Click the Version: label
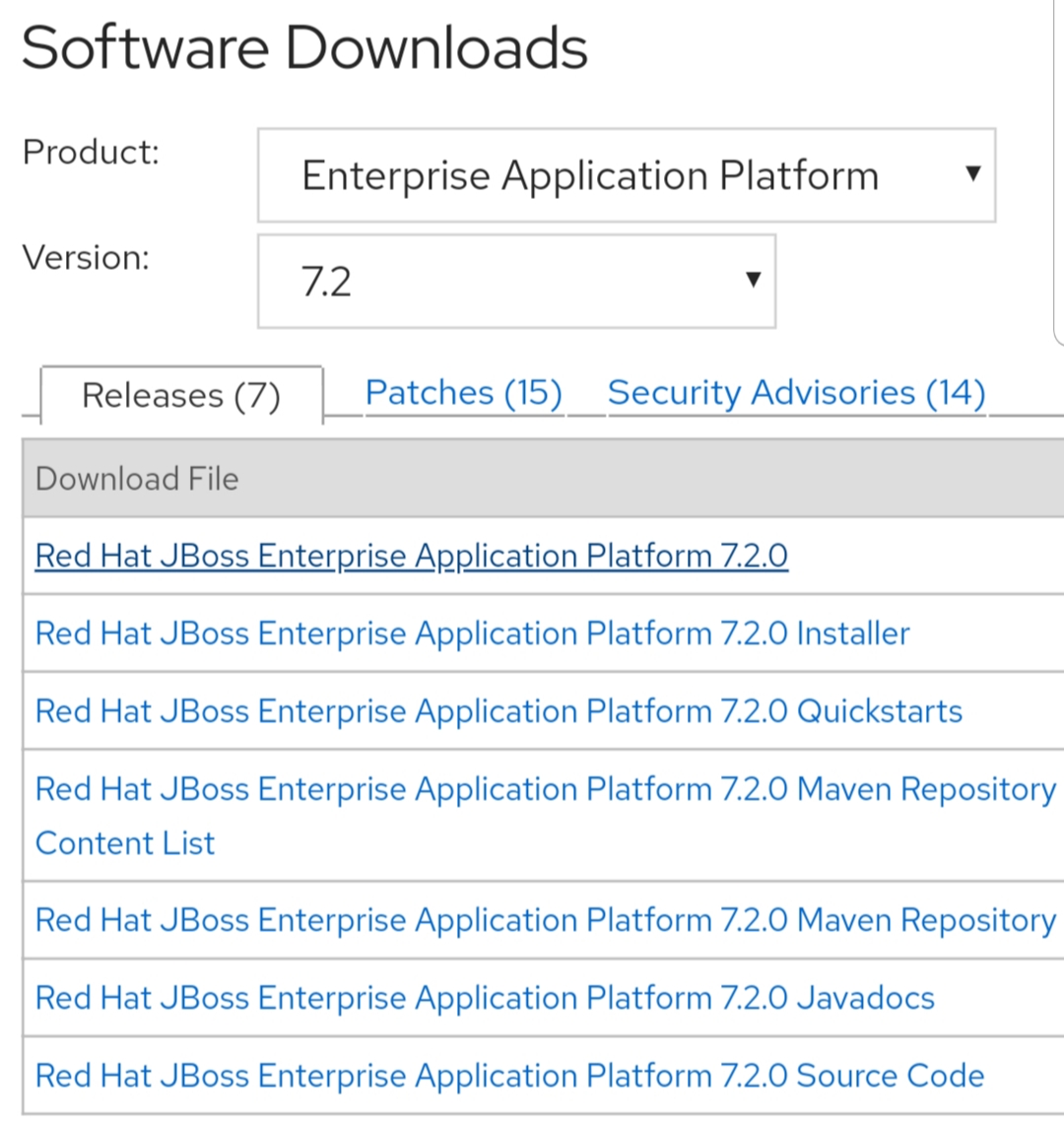Screen dimensions: 1064x1128 click(x=86, y=257)
